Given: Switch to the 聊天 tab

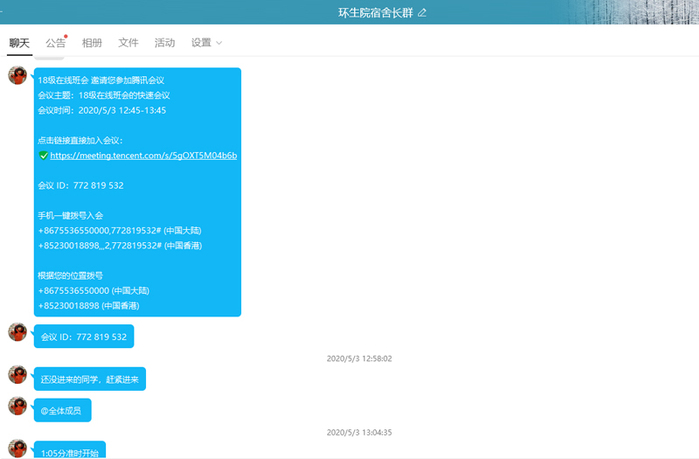Looking at the screenshot, I should [19, 43].
